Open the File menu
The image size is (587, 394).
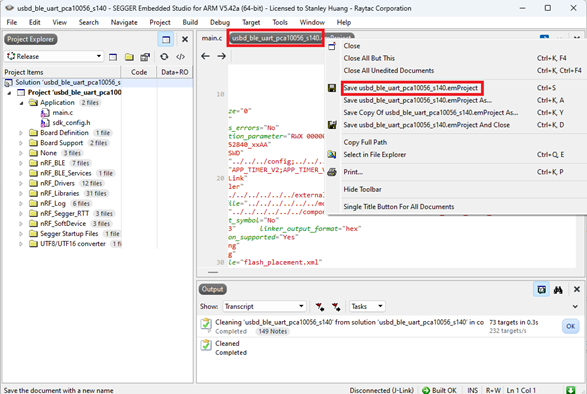click(x=12, y=22)
